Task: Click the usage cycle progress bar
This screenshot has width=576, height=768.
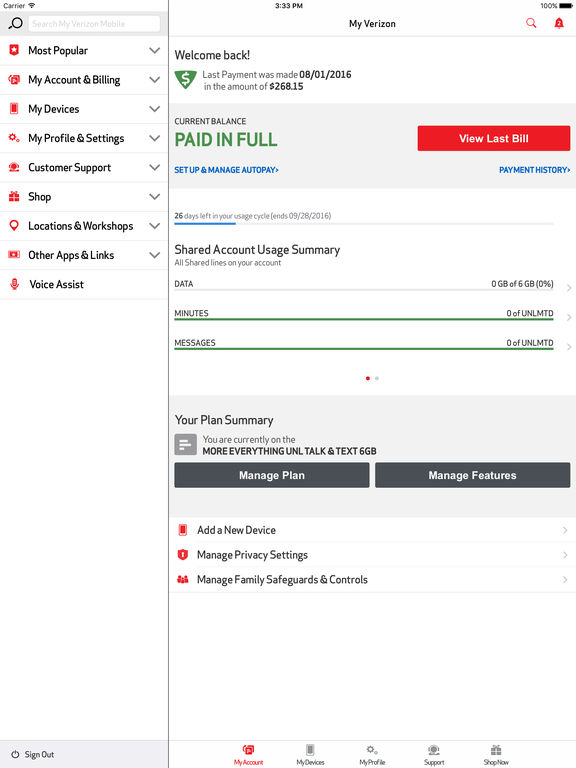Action: [x=364, y=224]
